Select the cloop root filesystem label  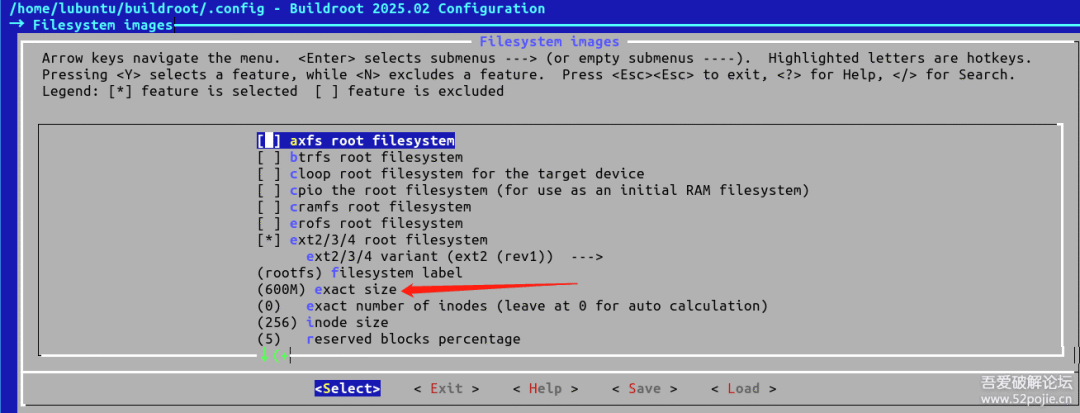tap(467, 174)
